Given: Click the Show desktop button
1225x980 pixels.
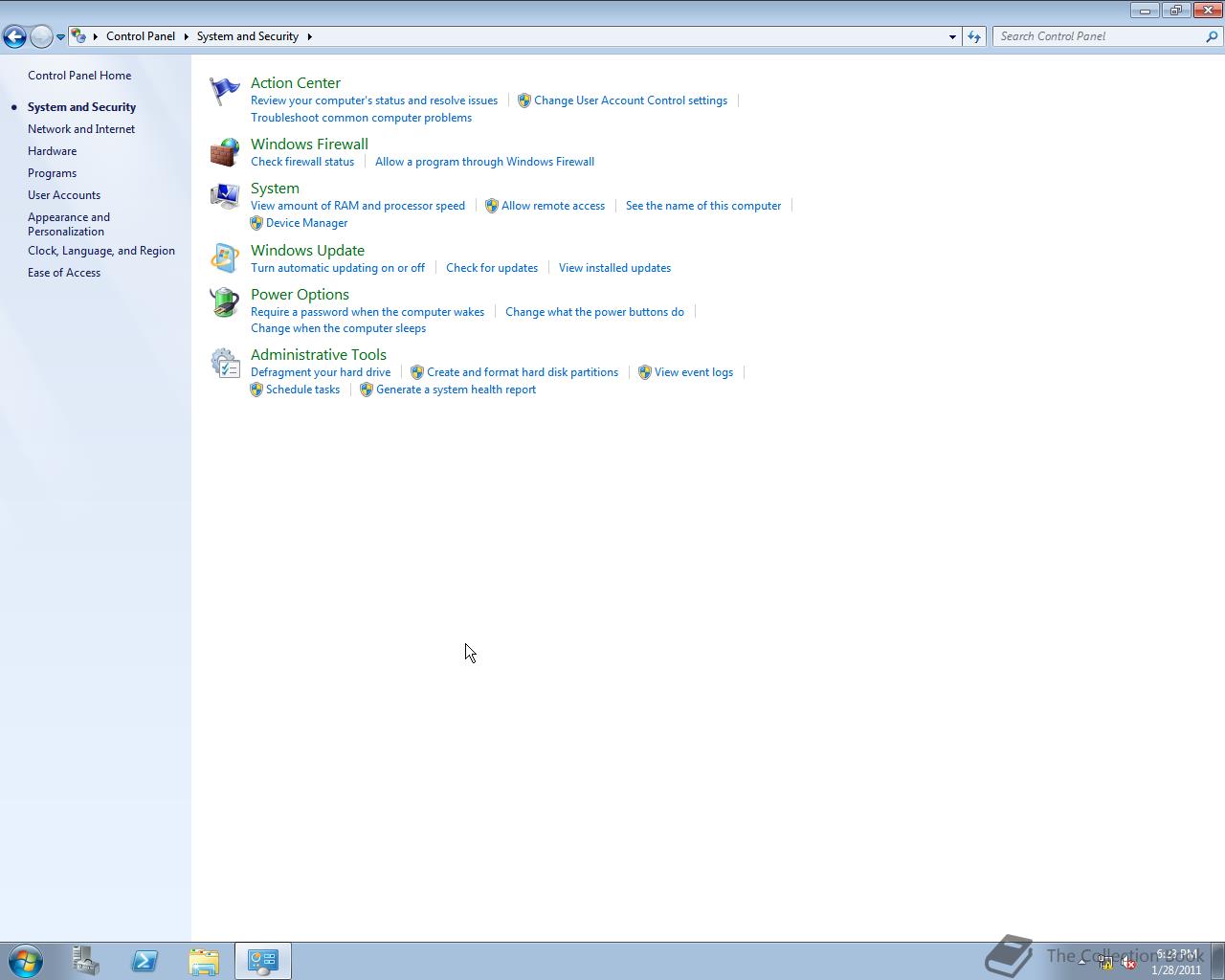Looking at the screenshot, I should [x=1218, y=961].
